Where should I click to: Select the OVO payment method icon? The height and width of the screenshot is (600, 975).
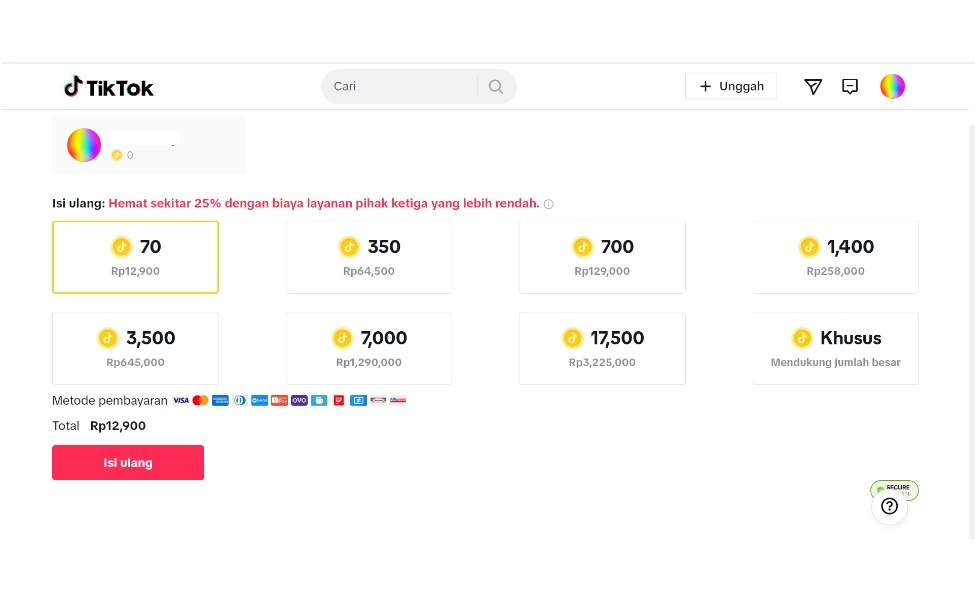(299, 400)
